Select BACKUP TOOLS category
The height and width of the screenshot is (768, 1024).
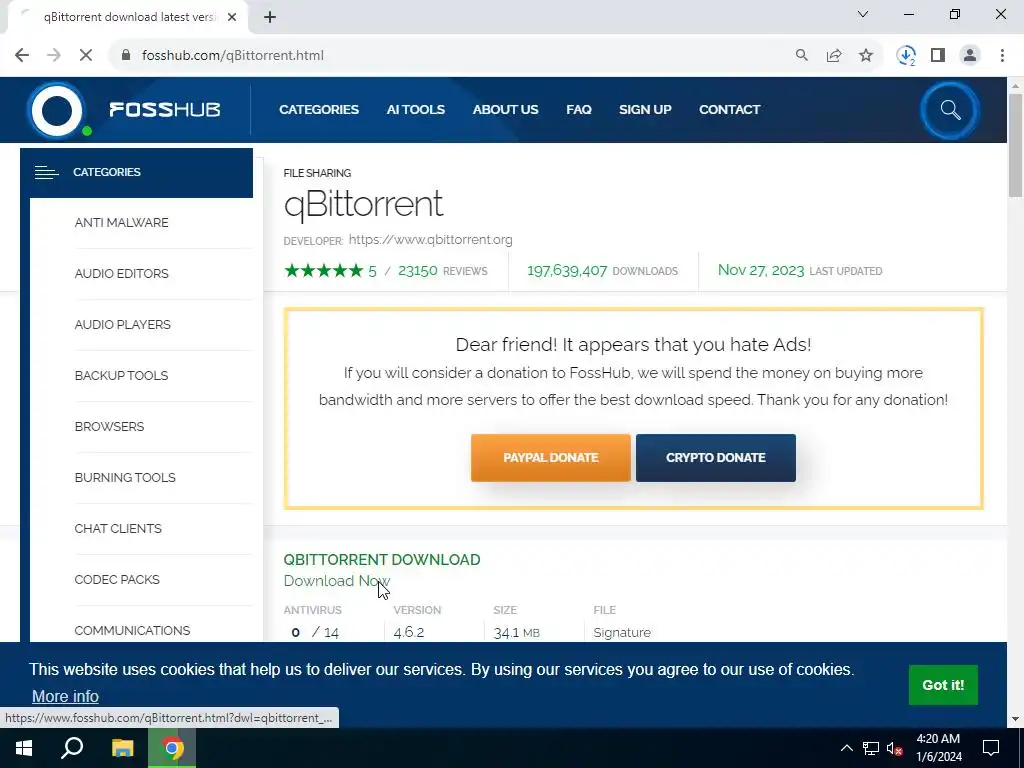pos(121,376)
